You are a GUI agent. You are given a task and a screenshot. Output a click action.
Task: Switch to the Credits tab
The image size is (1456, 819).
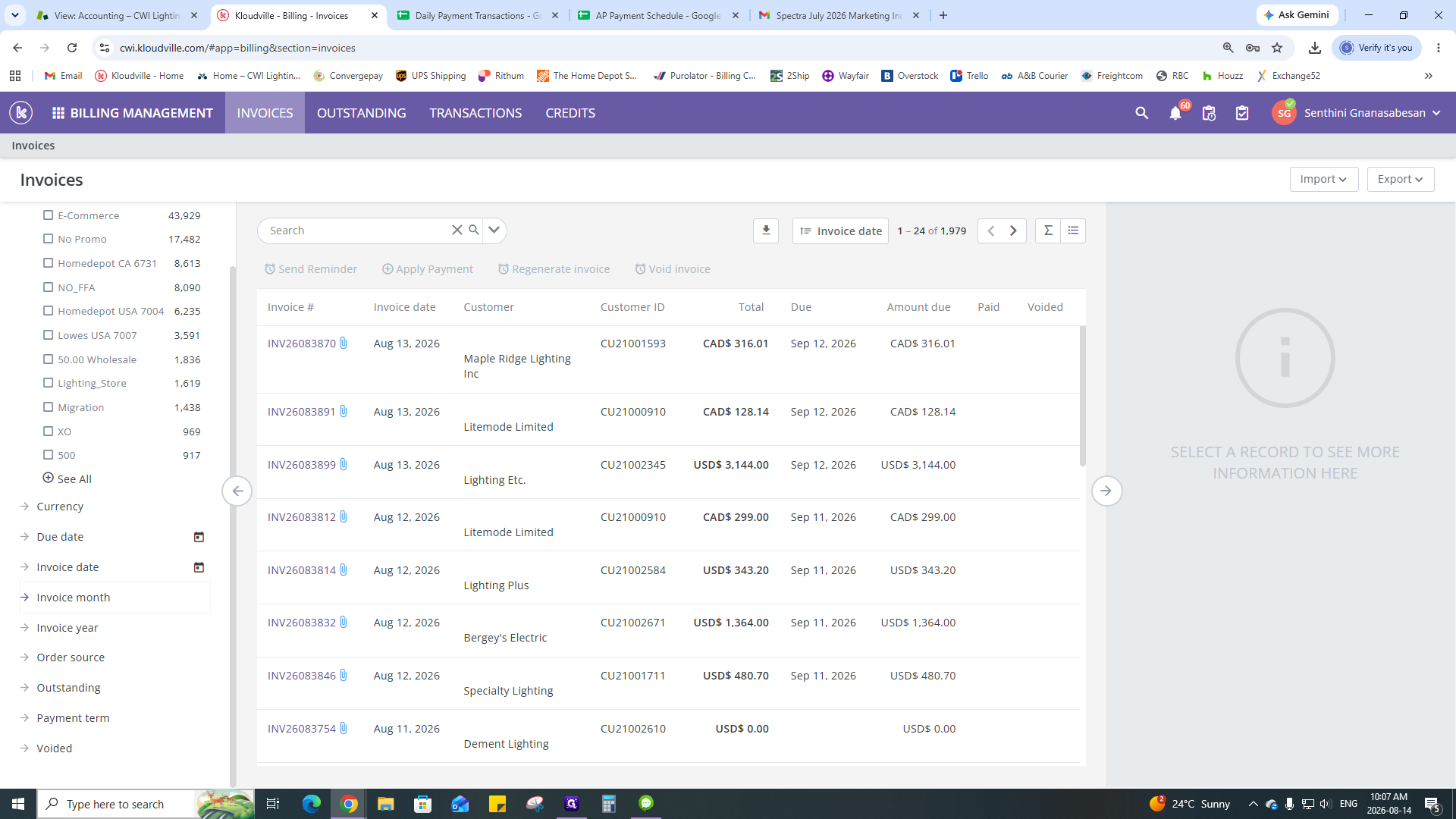tap(570, 113)
